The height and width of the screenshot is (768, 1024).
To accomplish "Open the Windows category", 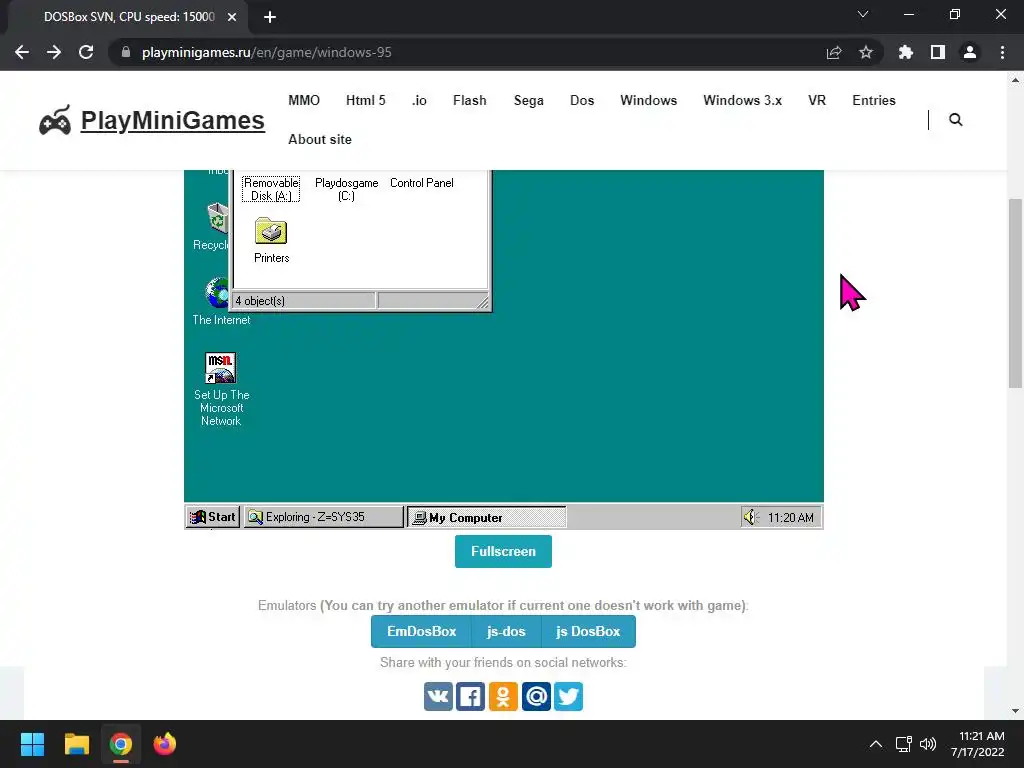I will tap(648, 101).
